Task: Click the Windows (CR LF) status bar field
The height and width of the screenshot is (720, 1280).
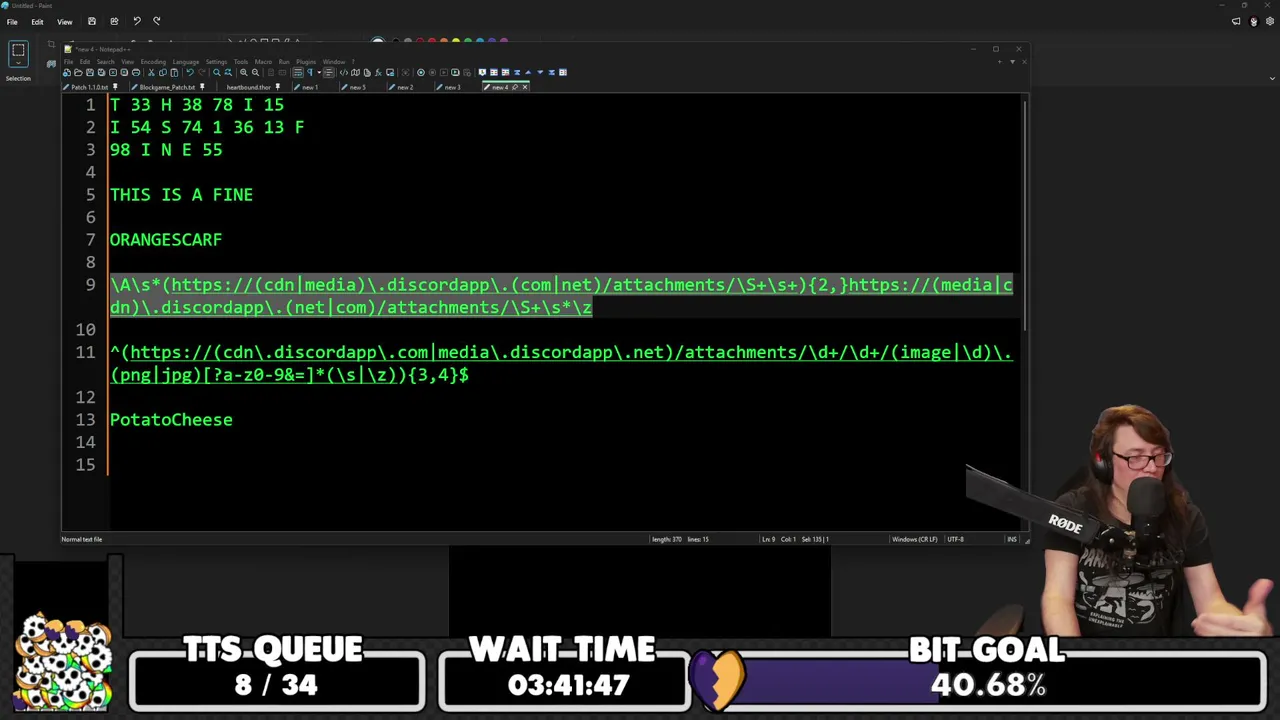Action: (x=914, y=539)
